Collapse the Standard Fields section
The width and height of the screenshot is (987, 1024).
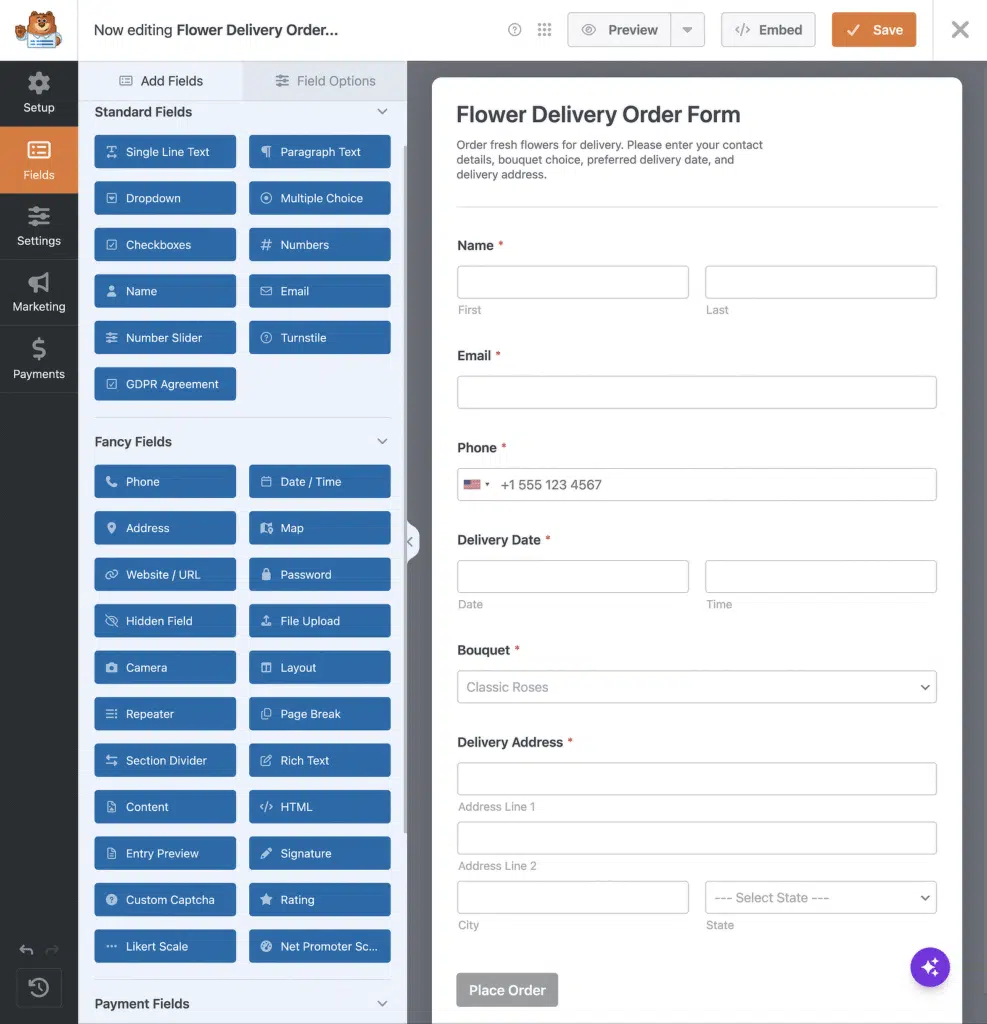click(382, 112)
